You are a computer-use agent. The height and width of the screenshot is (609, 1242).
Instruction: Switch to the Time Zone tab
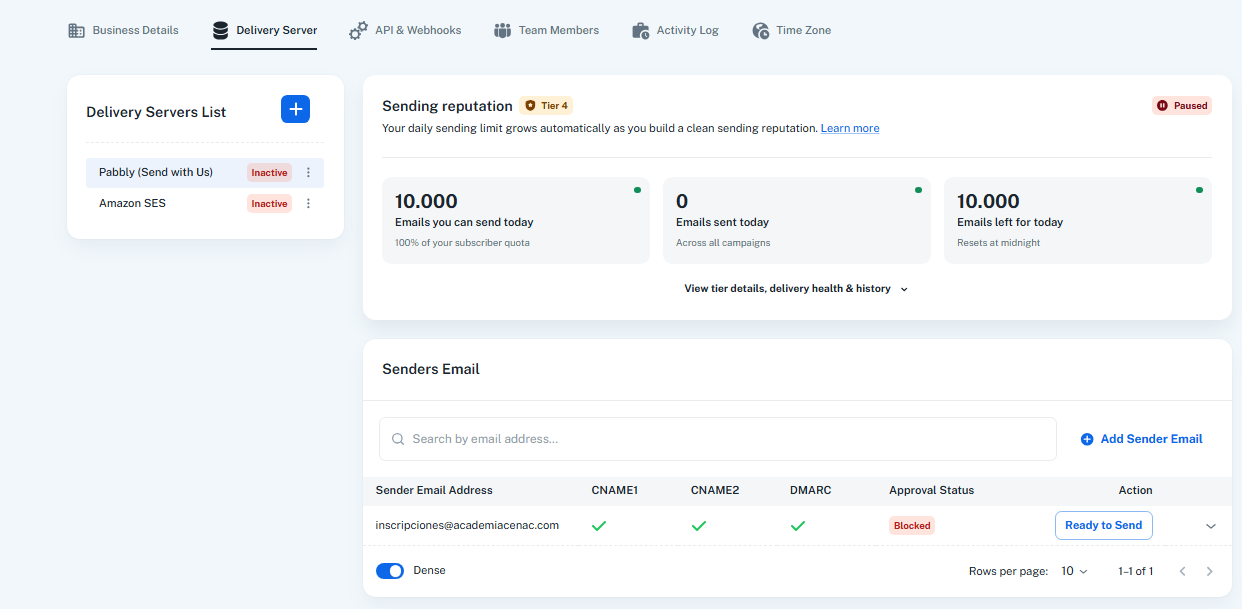pos(791,30)
